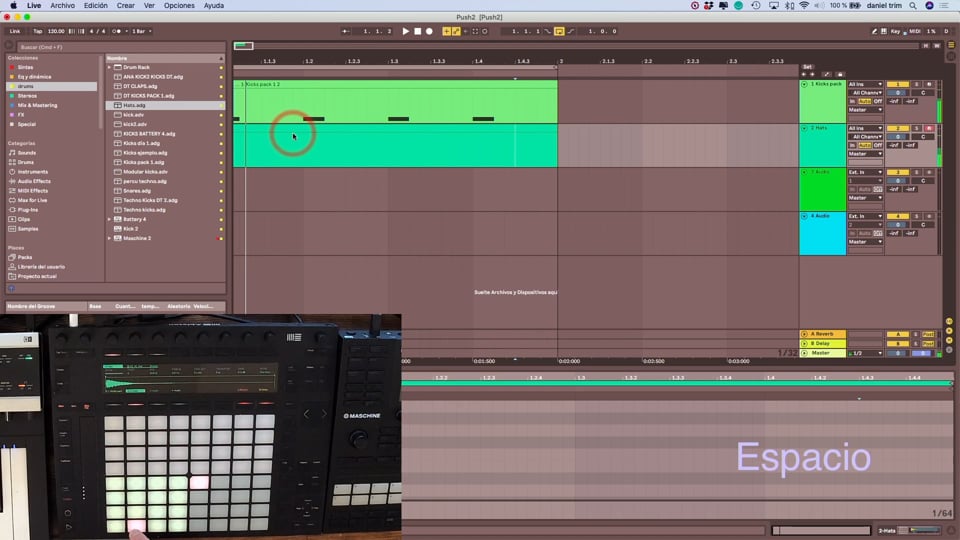Click the Bluetooth icon in menu bar

(x=790, y=6)
